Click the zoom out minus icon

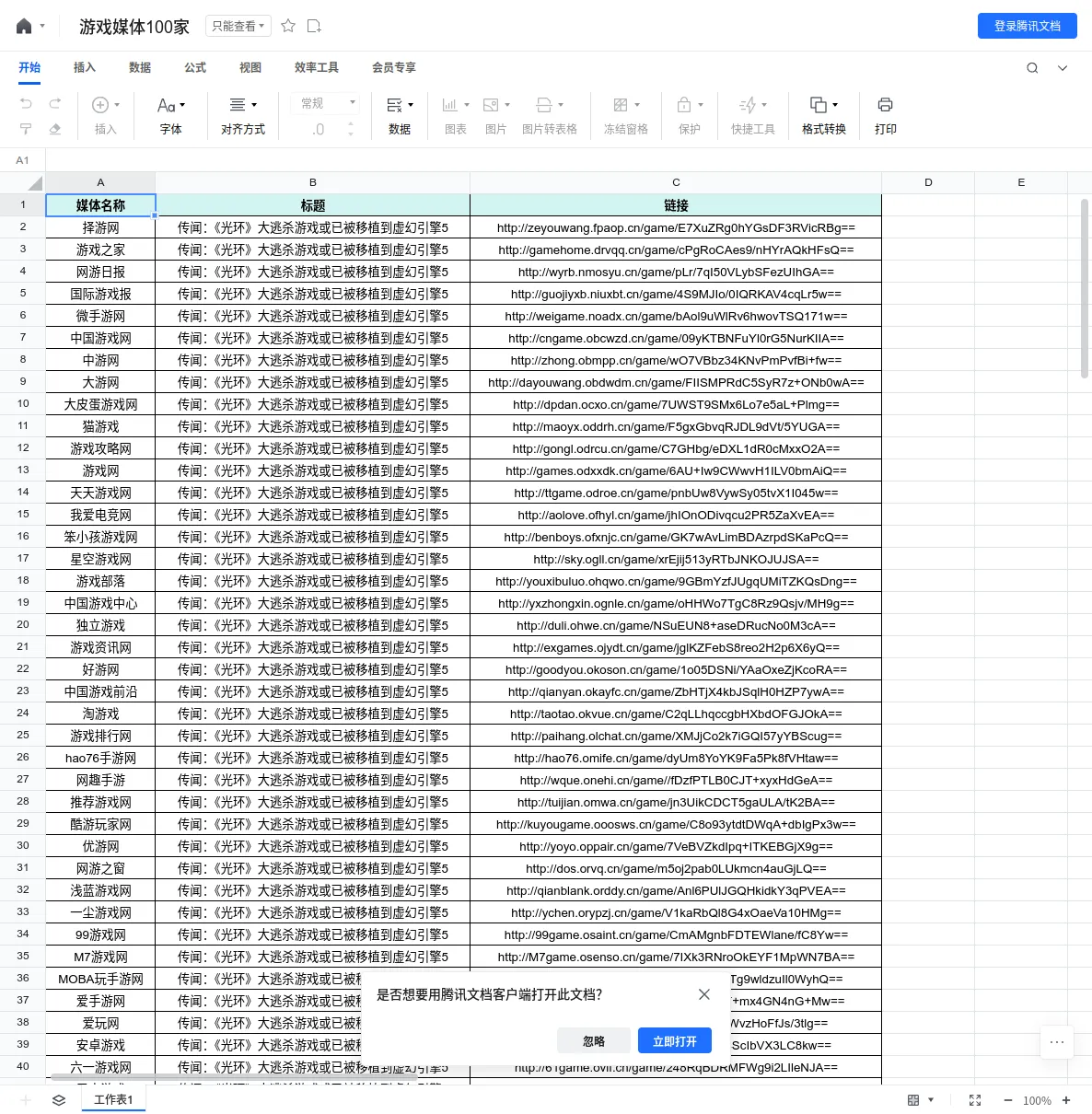tap(1007, 1100)
